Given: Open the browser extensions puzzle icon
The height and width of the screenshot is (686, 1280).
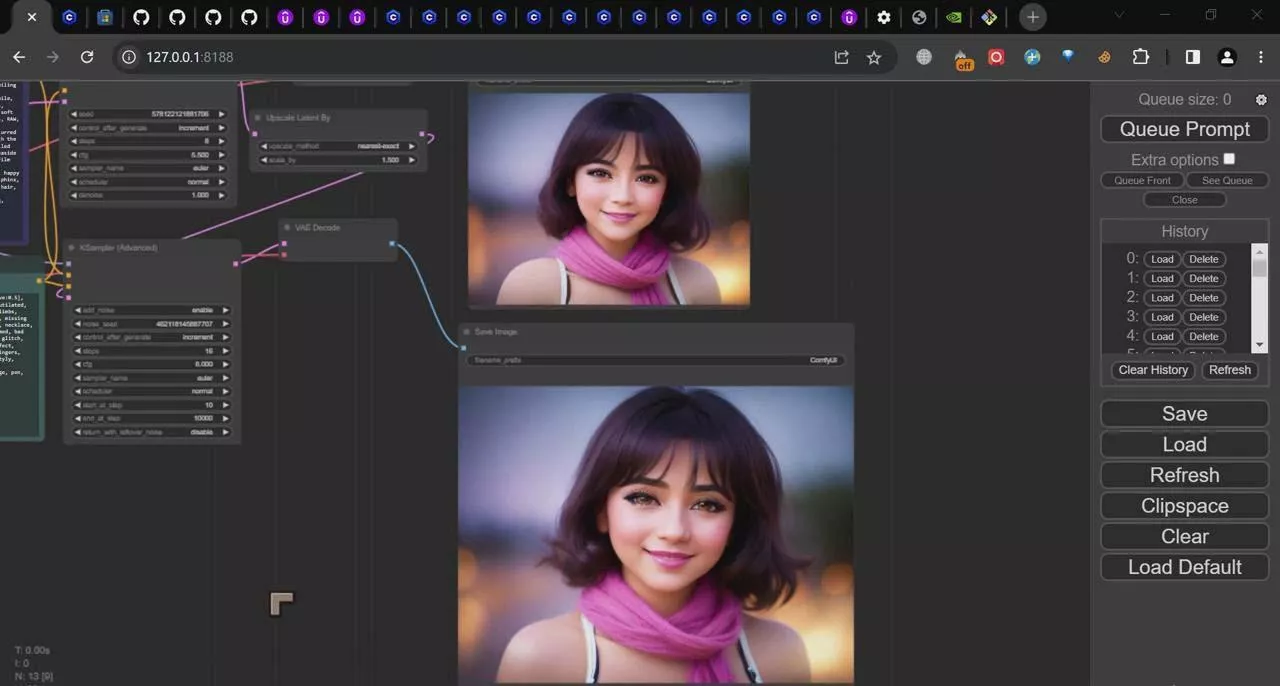Looking at the screenshot, I should (1140, 57).
